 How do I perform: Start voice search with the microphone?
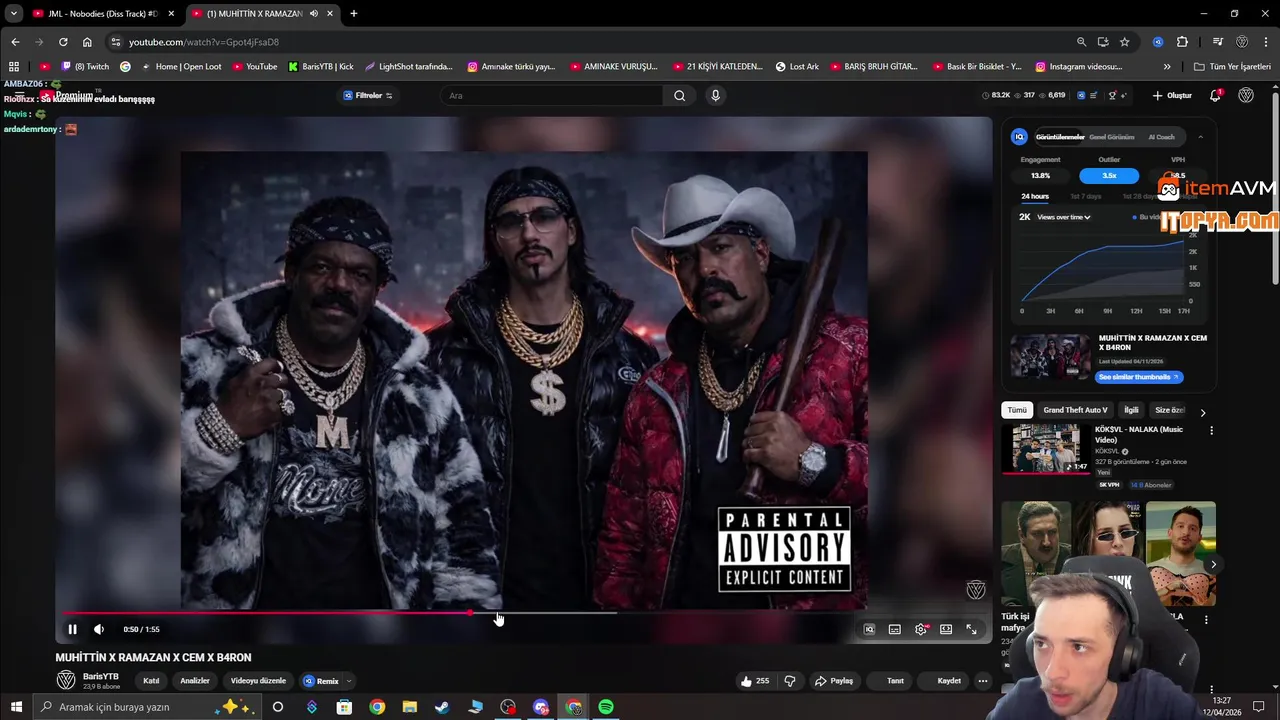click(715, 96)
